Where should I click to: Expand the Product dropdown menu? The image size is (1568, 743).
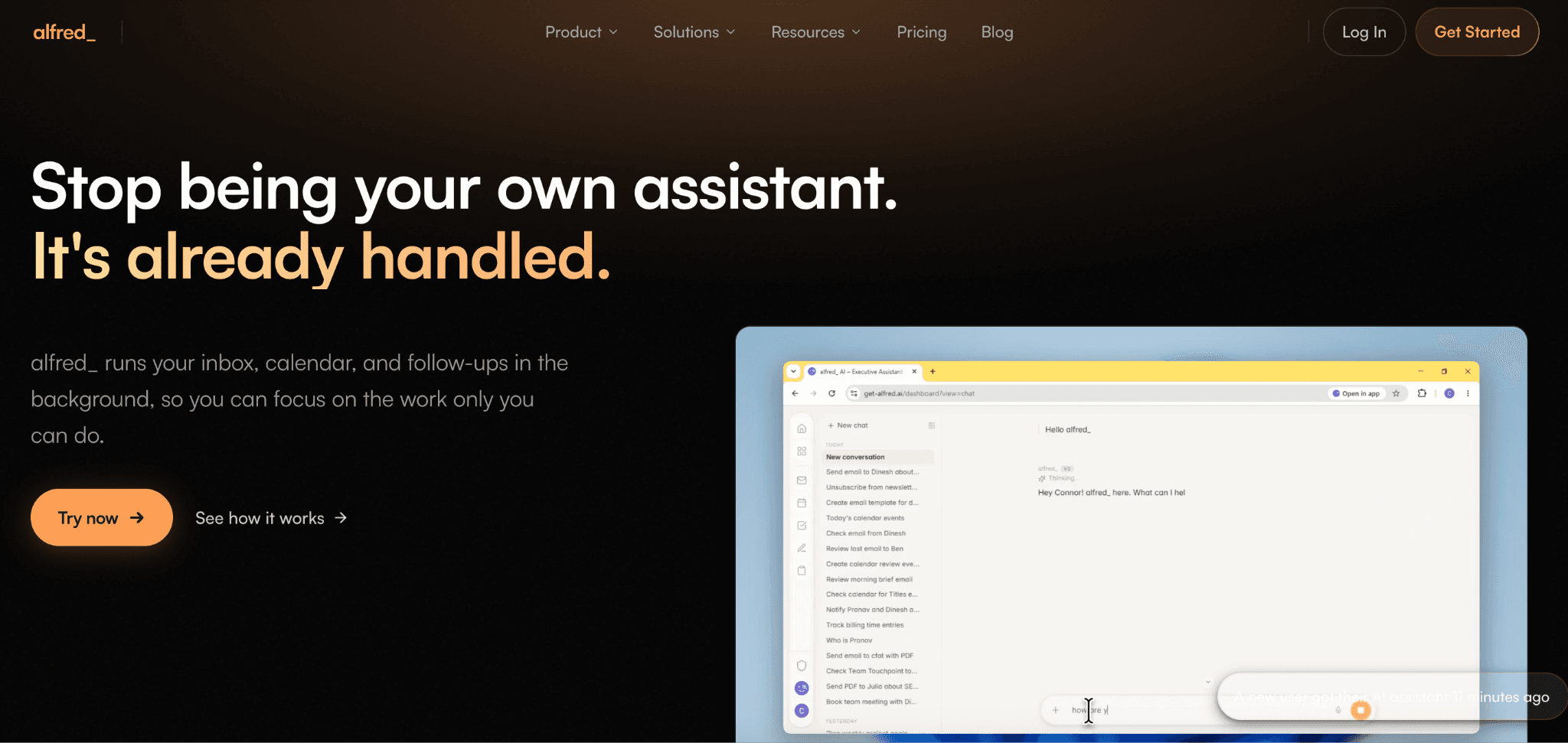click(x=581, y=32)
